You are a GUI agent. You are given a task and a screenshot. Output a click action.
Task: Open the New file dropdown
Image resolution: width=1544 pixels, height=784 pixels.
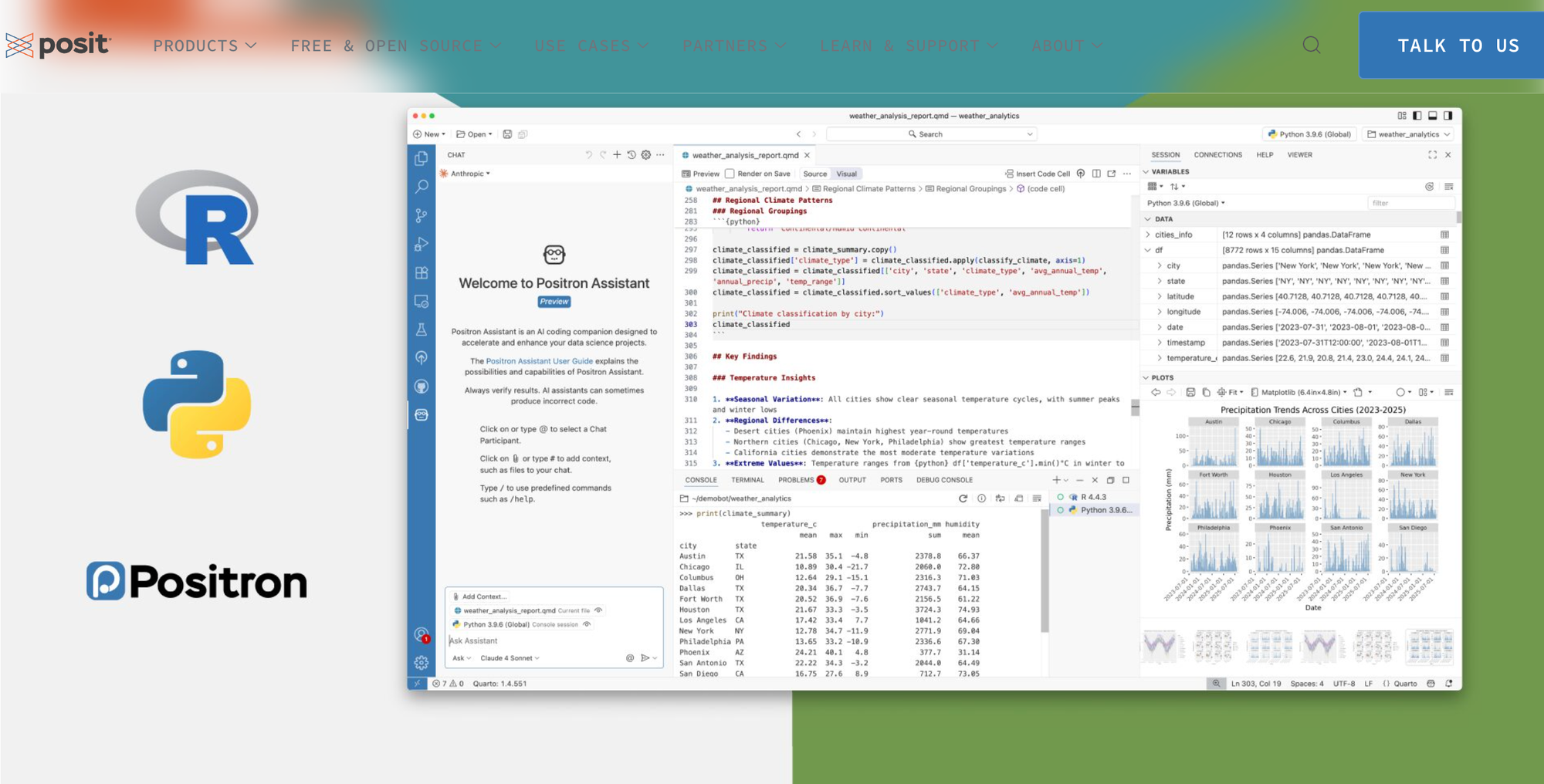[428, 134]
